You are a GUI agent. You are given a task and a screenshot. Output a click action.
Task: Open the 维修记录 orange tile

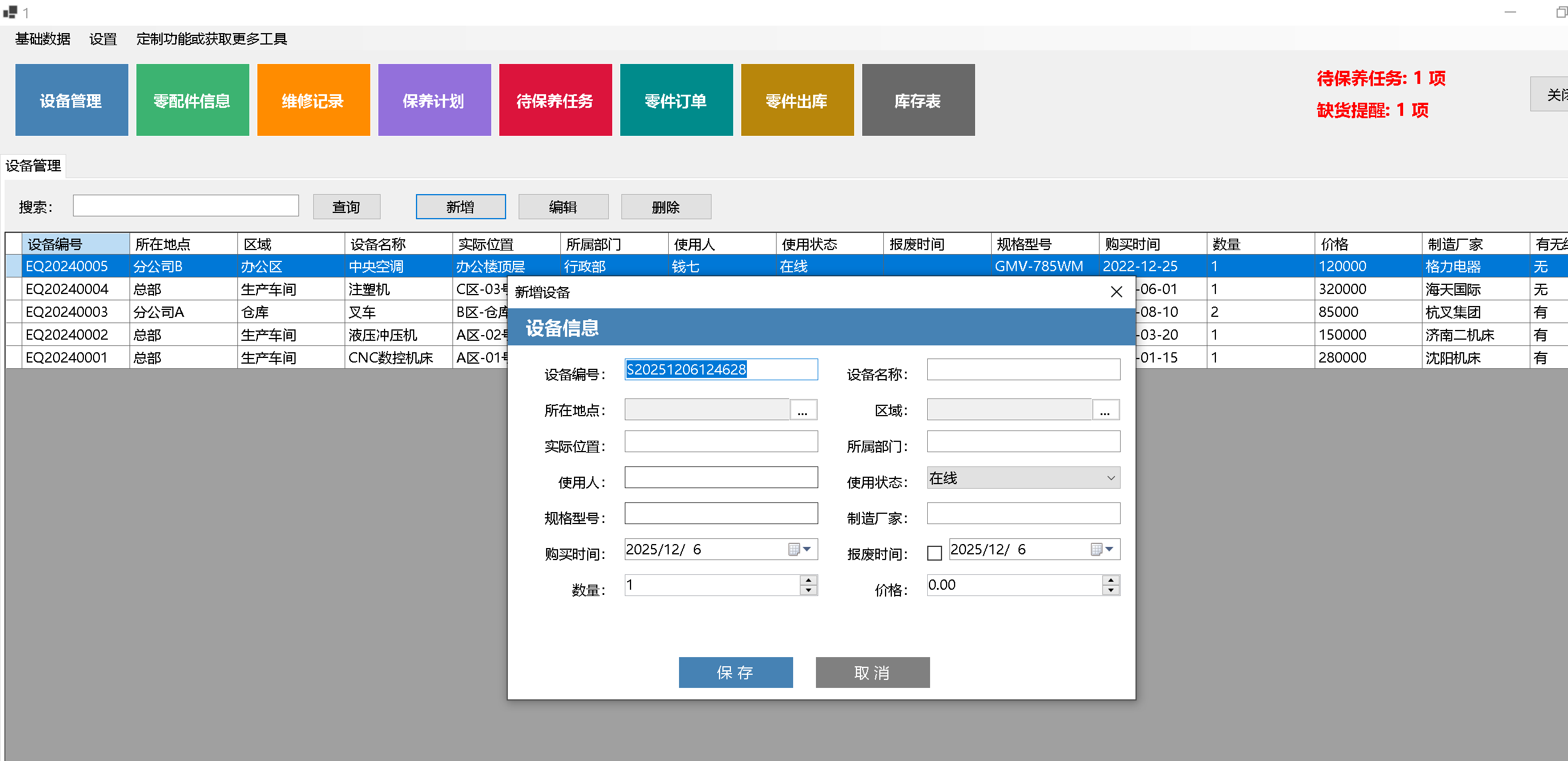(x=313, y=100)
